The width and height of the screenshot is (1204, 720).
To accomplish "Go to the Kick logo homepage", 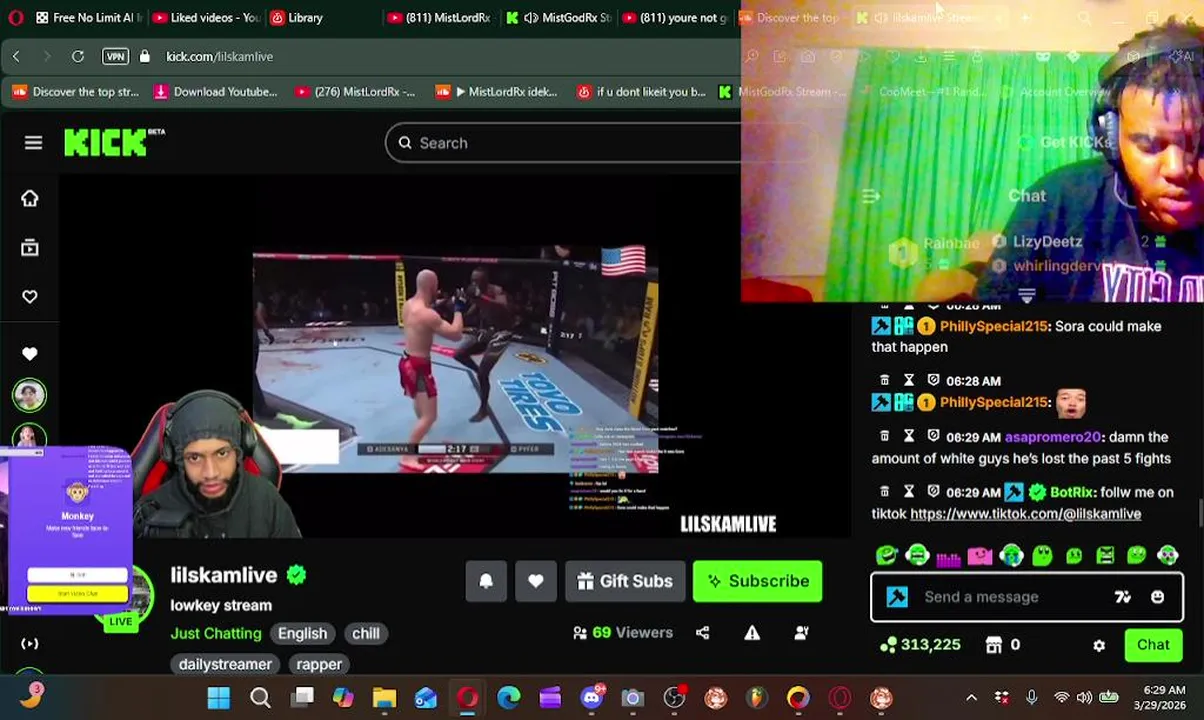I will click(106, 143).
